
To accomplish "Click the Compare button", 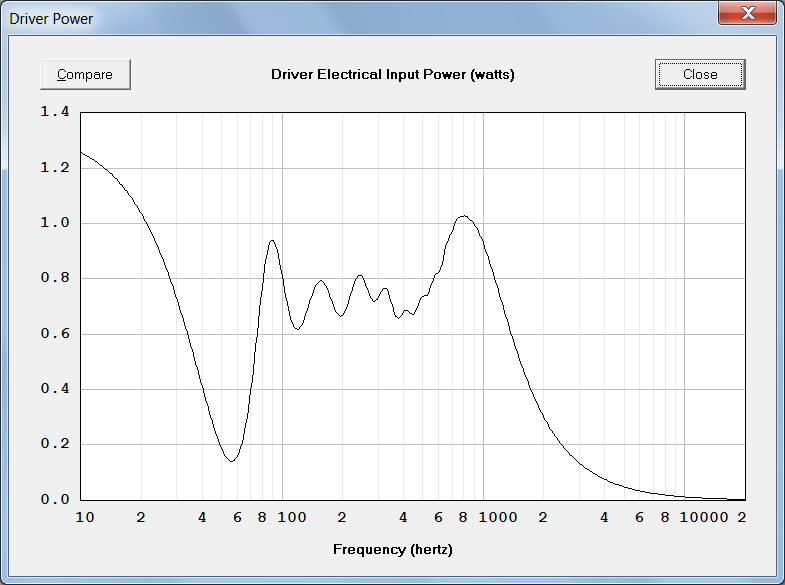I will tap(85, 75).
